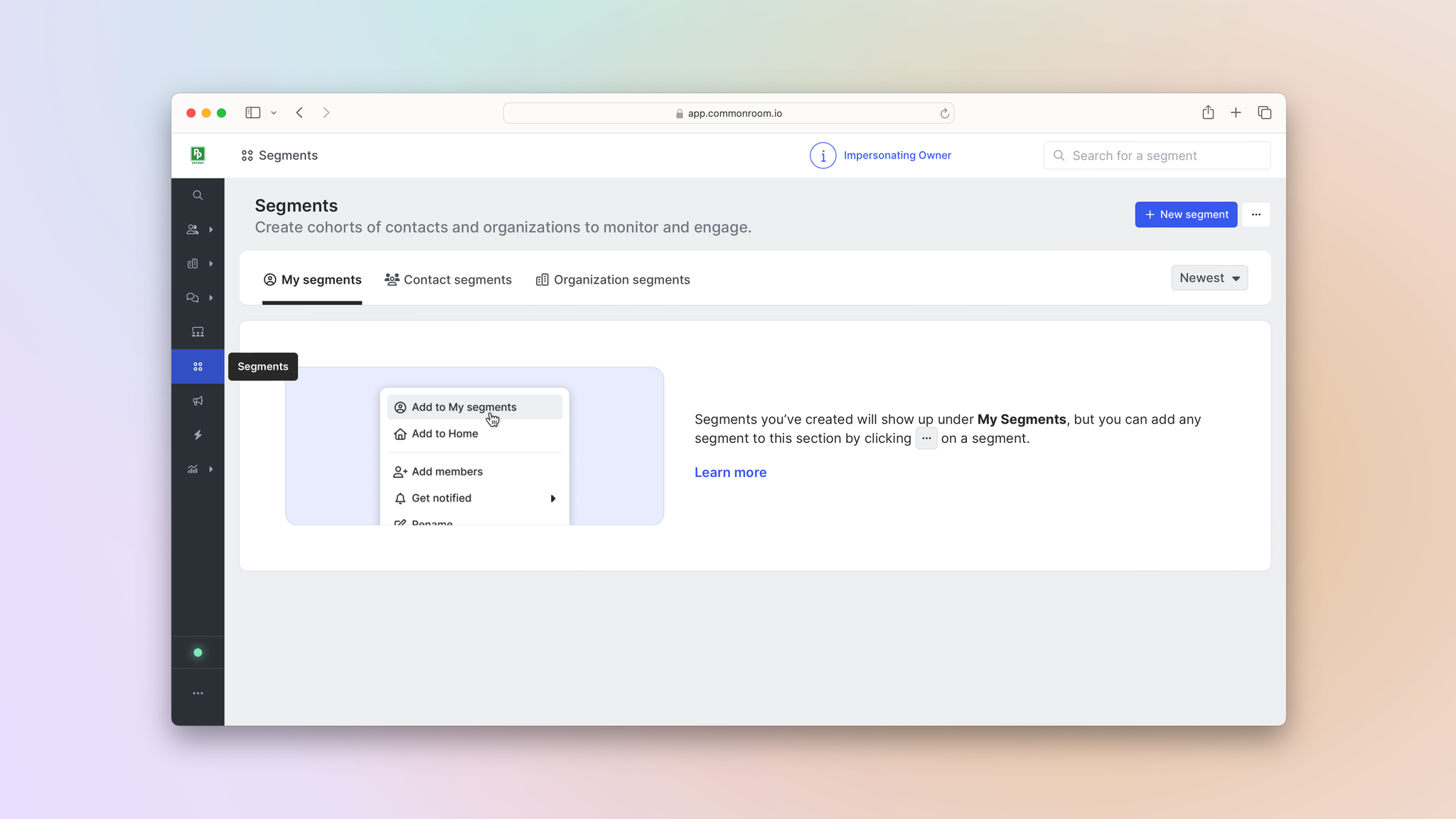Viewport: 1456px width, 819px height.
Task: Click the New segment button
Action: pos(1186,215)
